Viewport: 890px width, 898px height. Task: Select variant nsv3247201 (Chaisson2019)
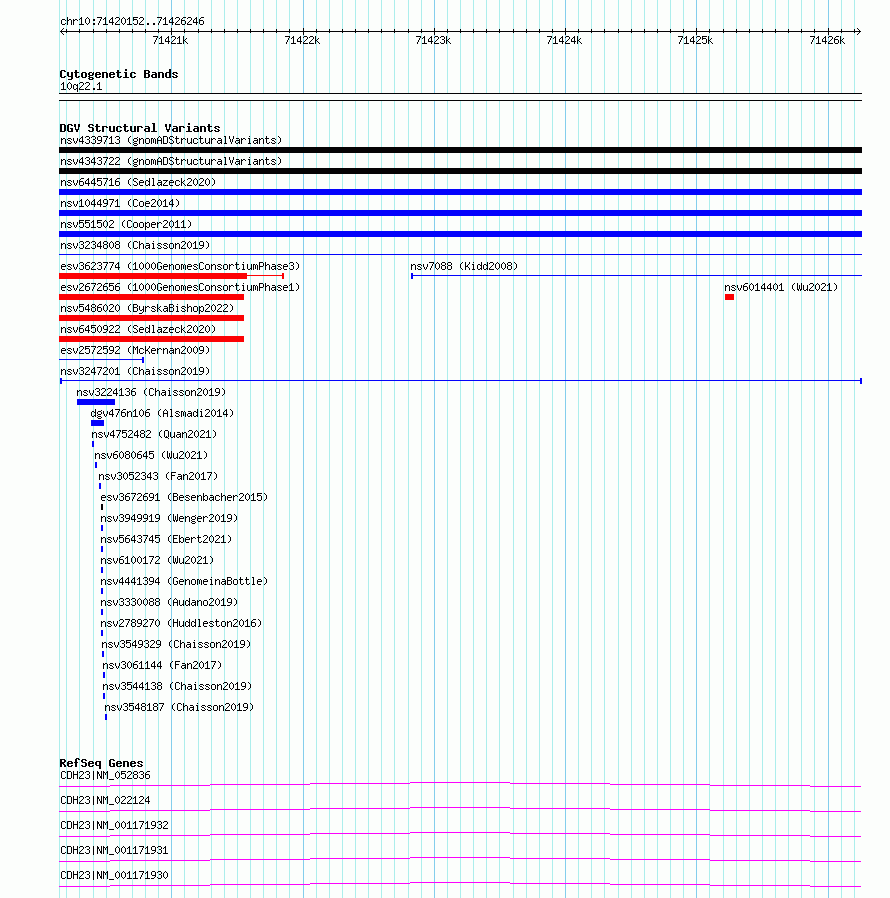[x=135, y=371]
